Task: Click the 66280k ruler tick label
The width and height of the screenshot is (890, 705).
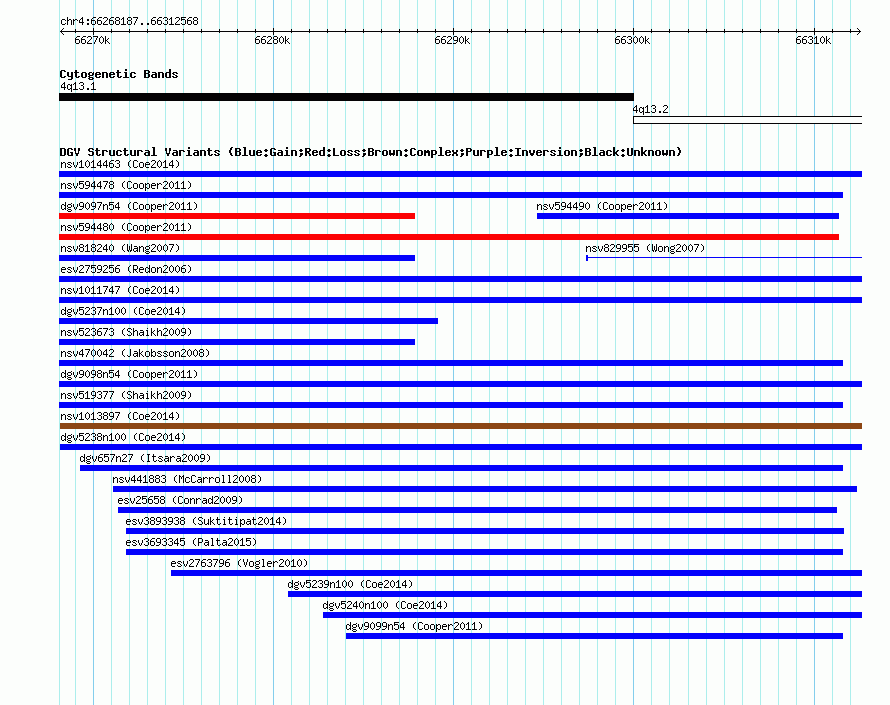Action: click(272, 40)
